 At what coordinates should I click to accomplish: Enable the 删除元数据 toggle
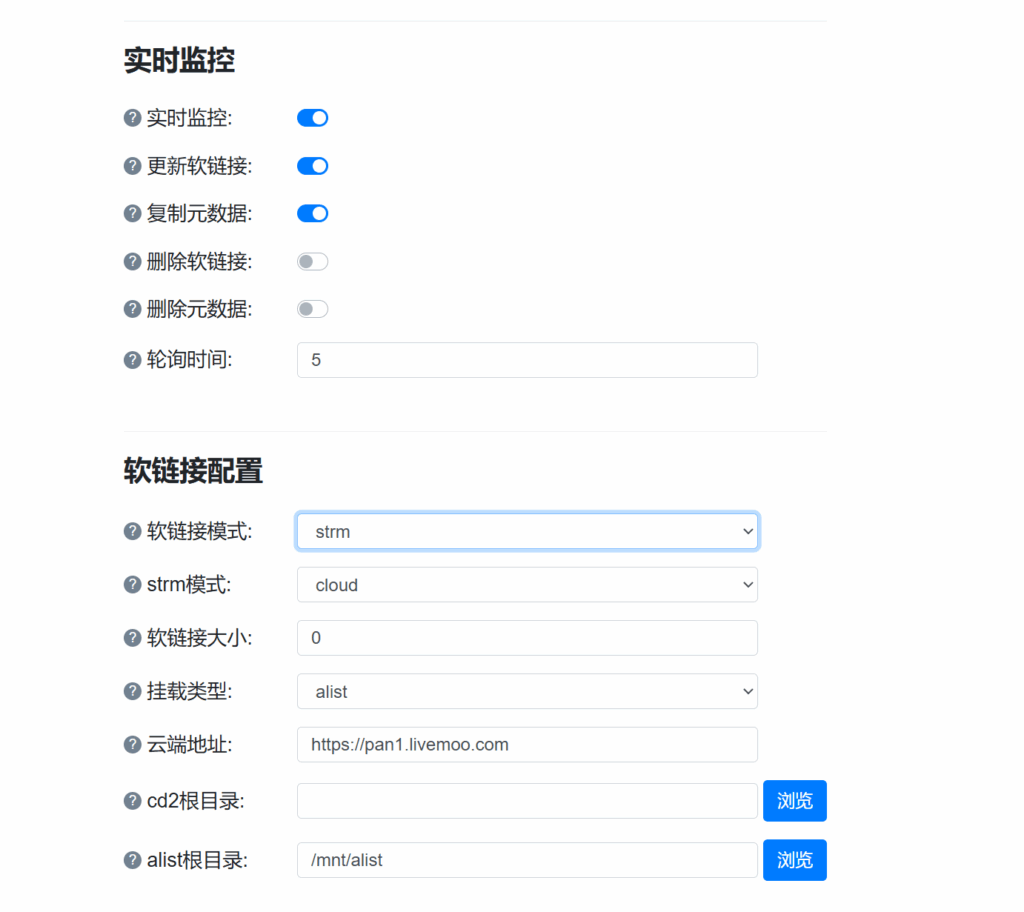312,309
